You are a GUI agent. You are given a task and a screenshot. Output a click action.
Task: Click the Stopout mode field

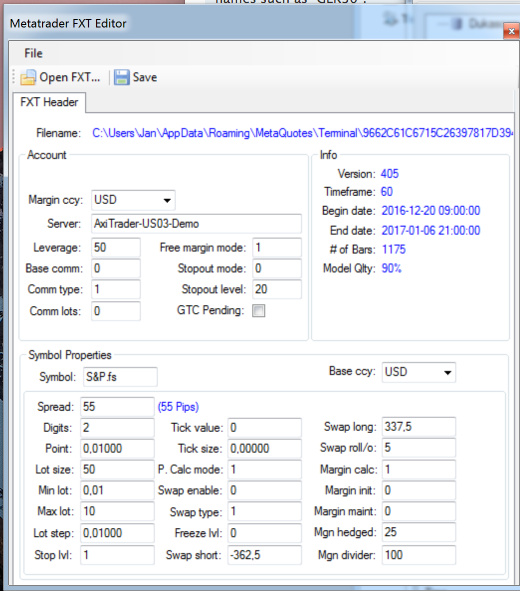pos(277,268)
